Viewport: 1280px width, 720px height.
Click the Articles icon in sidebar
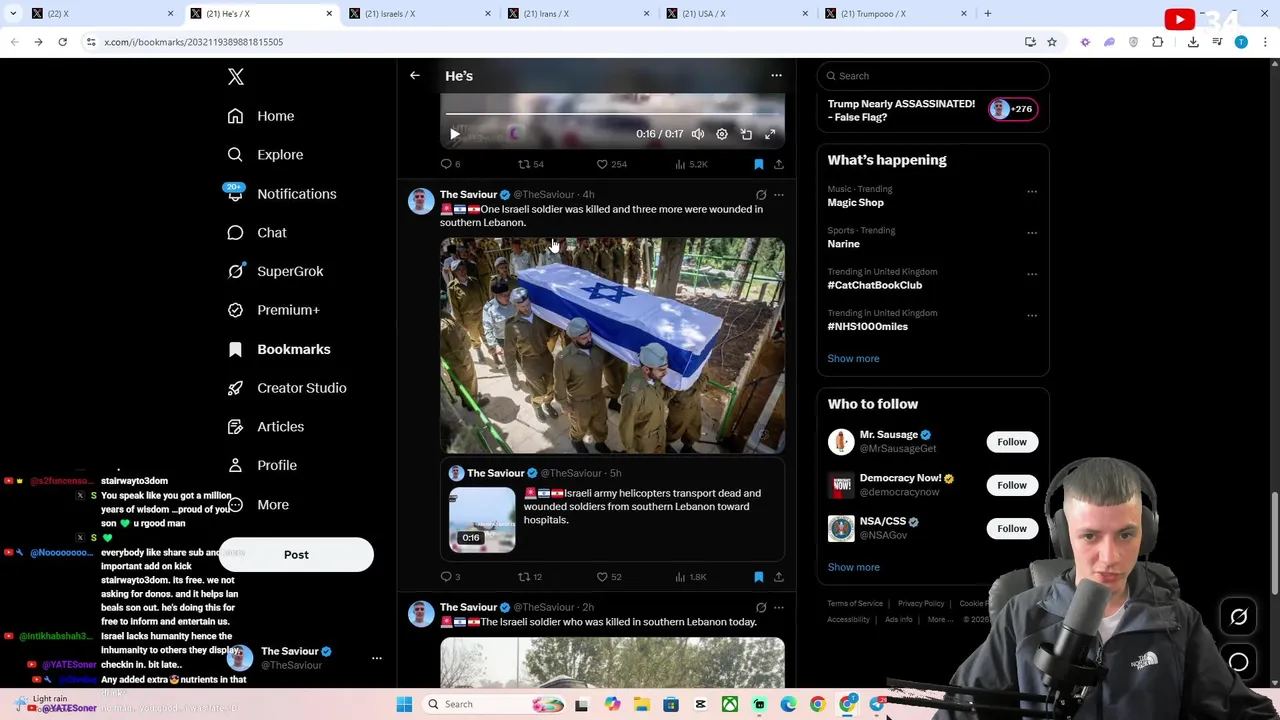point(235,427)
